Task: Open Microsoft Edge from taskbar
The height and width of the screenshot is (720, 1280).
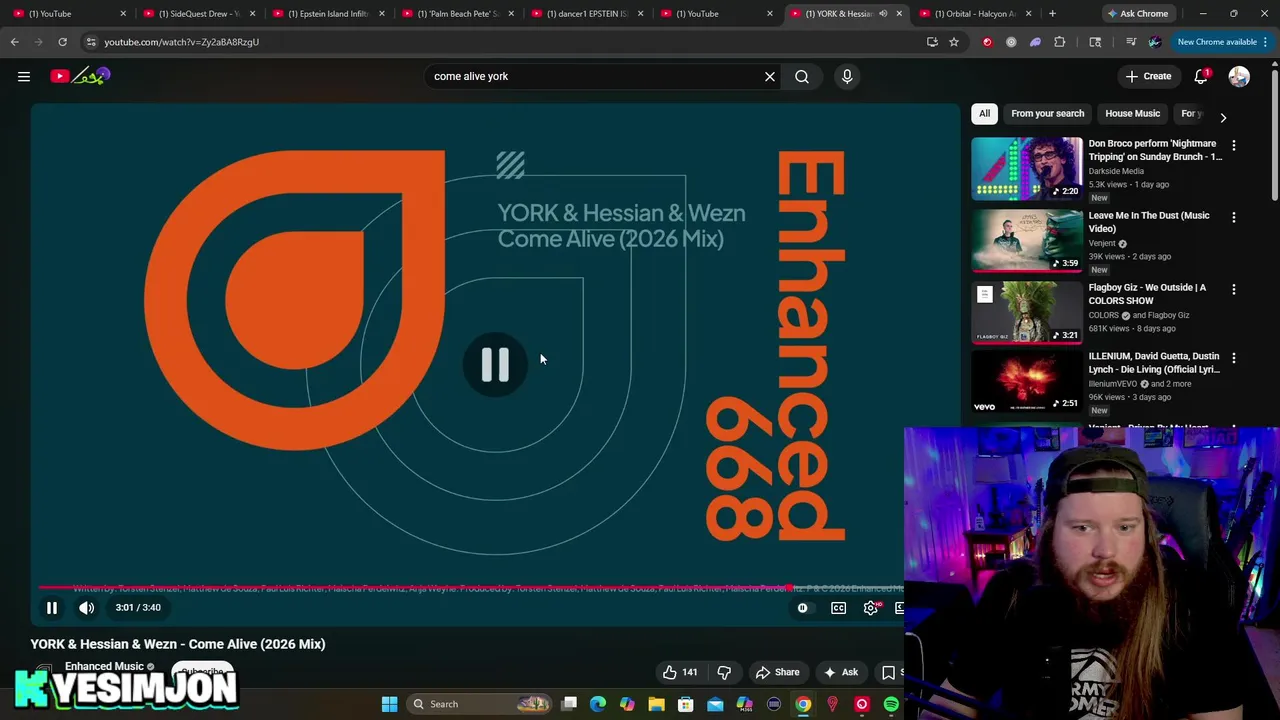Action: click(x=598, y=704)
